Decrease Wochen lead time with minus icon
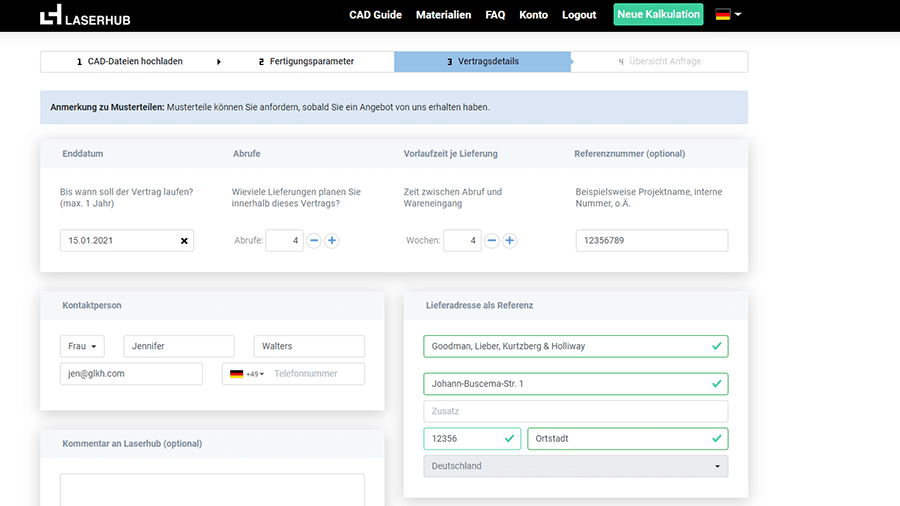The image size is (900, 506). (x=491, y=240)
